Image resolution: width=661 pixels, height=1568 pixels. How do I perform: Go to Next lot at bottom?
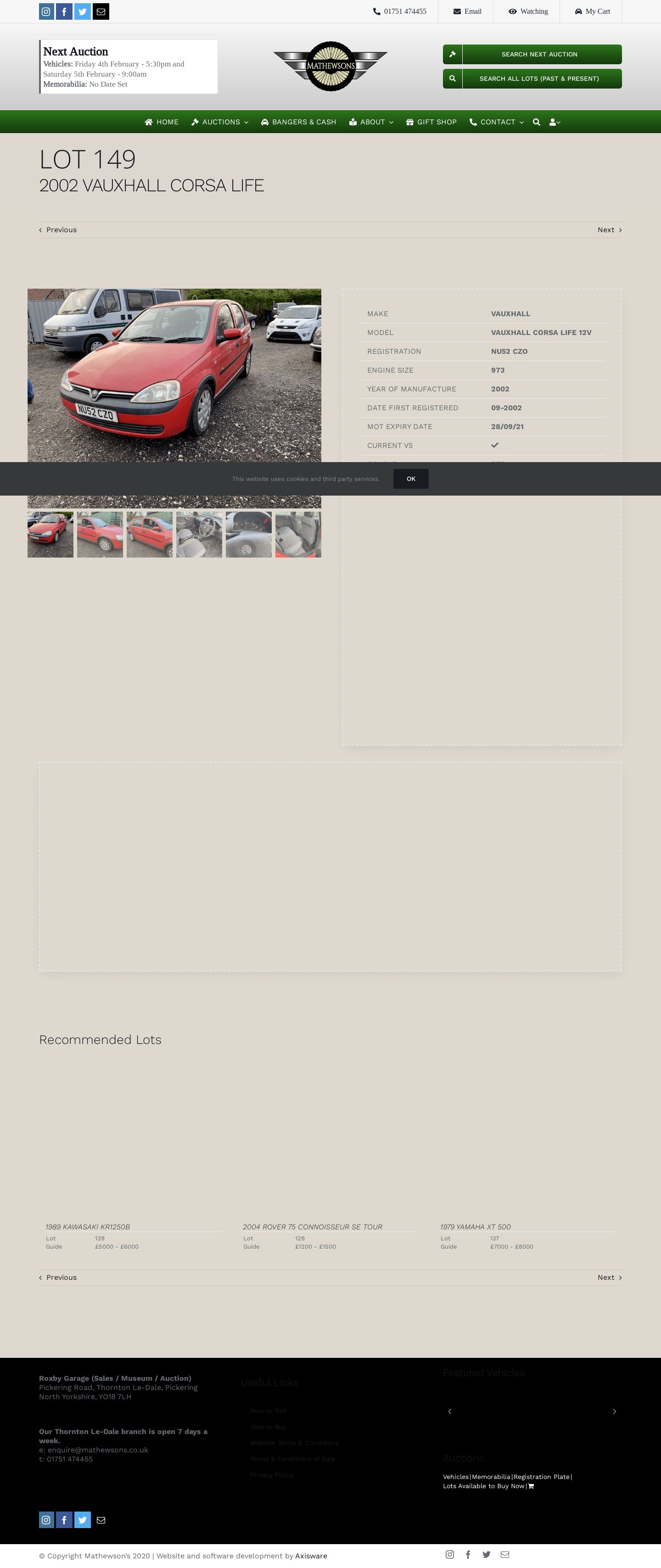[610, 1277]
